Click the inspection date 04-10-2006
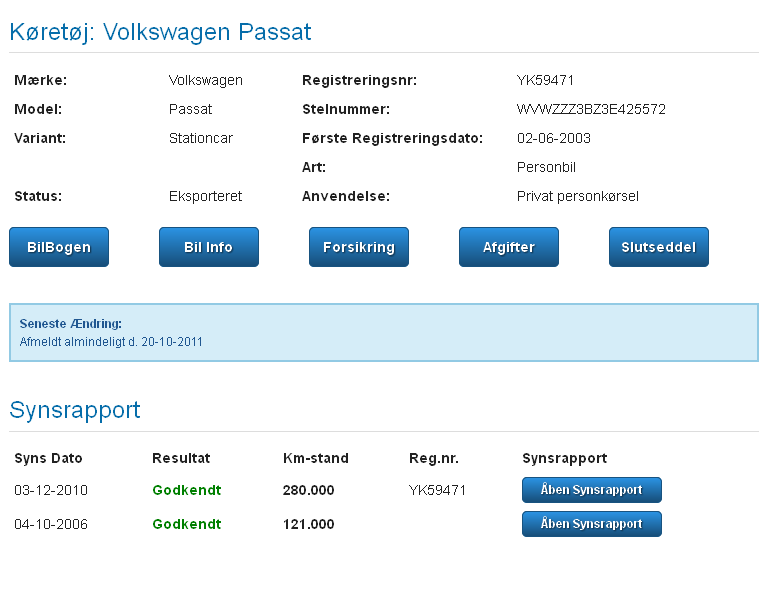 [51, 524]
